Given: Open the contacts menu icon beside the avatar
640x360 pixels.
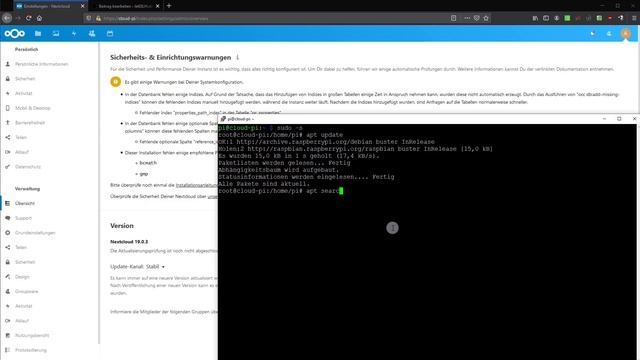Looking at the screenshot, I should point(609,33).
